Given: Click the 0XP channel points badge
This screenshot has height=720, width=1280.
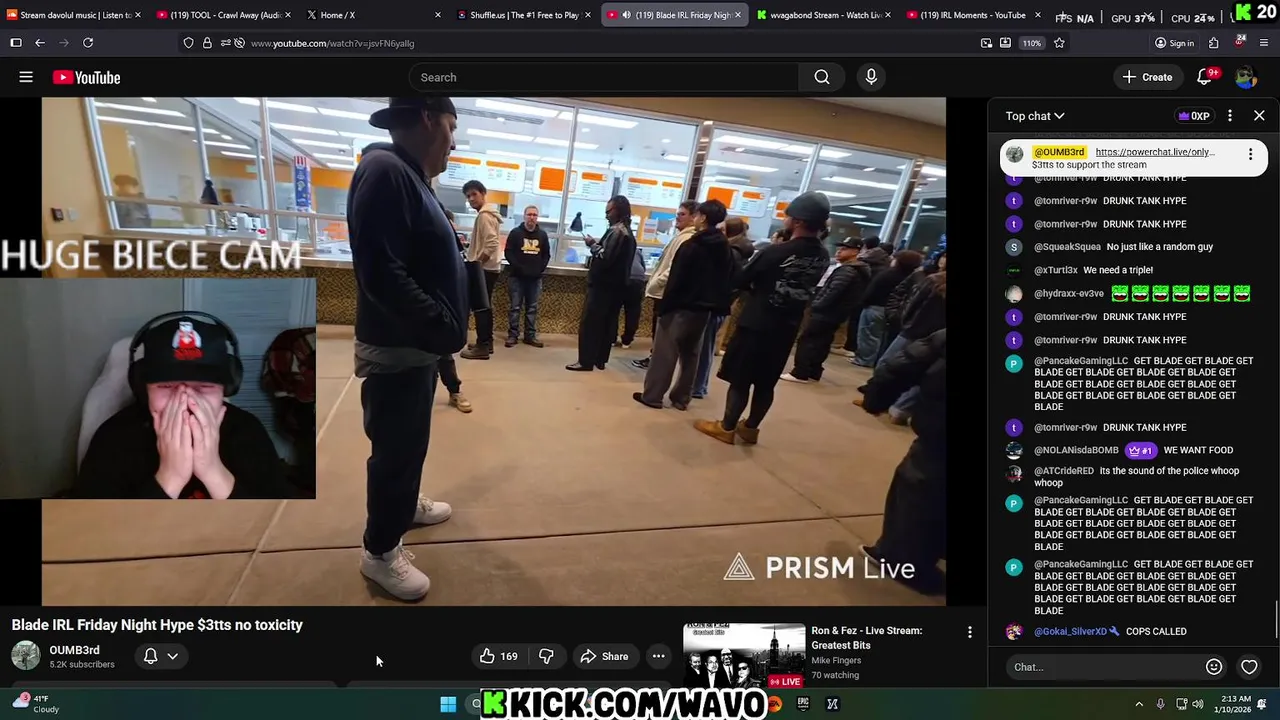Looking at the screenshot, I should coord(1194,116).
